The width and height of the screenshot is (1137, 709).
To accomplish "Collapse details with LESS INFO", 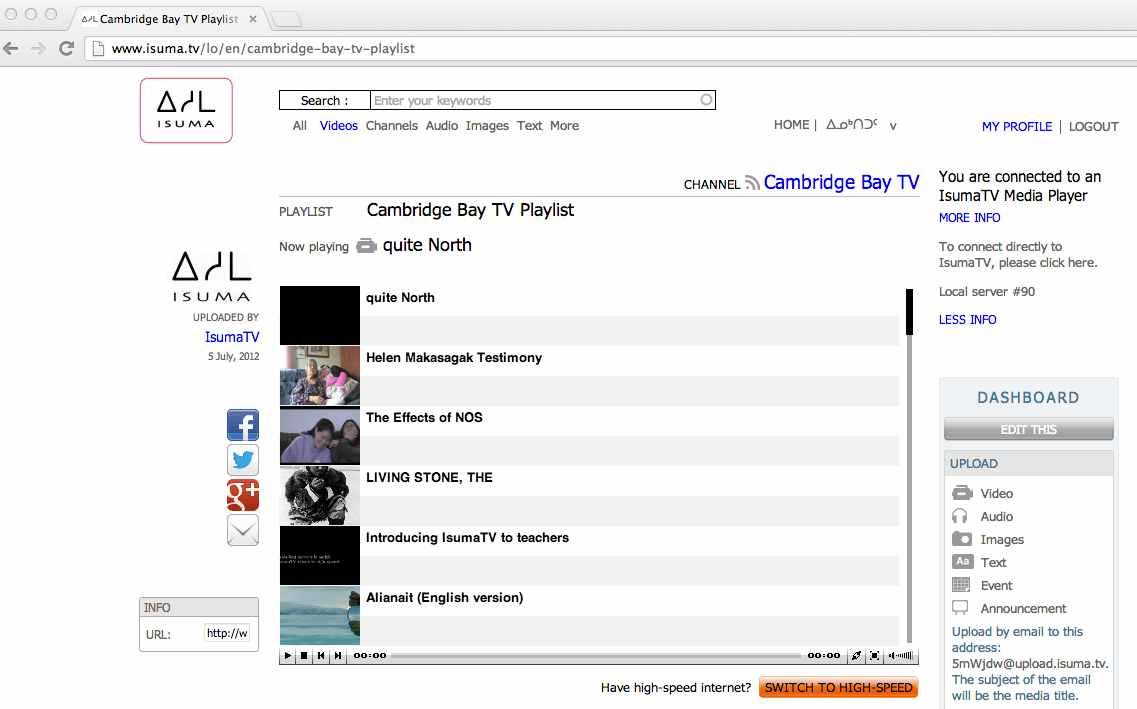I will coord(967,320).
